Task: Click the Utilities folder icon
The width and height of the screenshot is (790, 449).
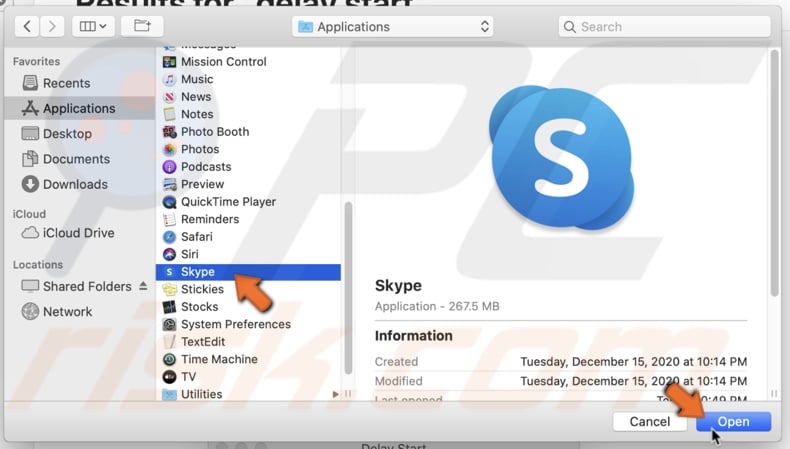Action: tap(169, 394)
